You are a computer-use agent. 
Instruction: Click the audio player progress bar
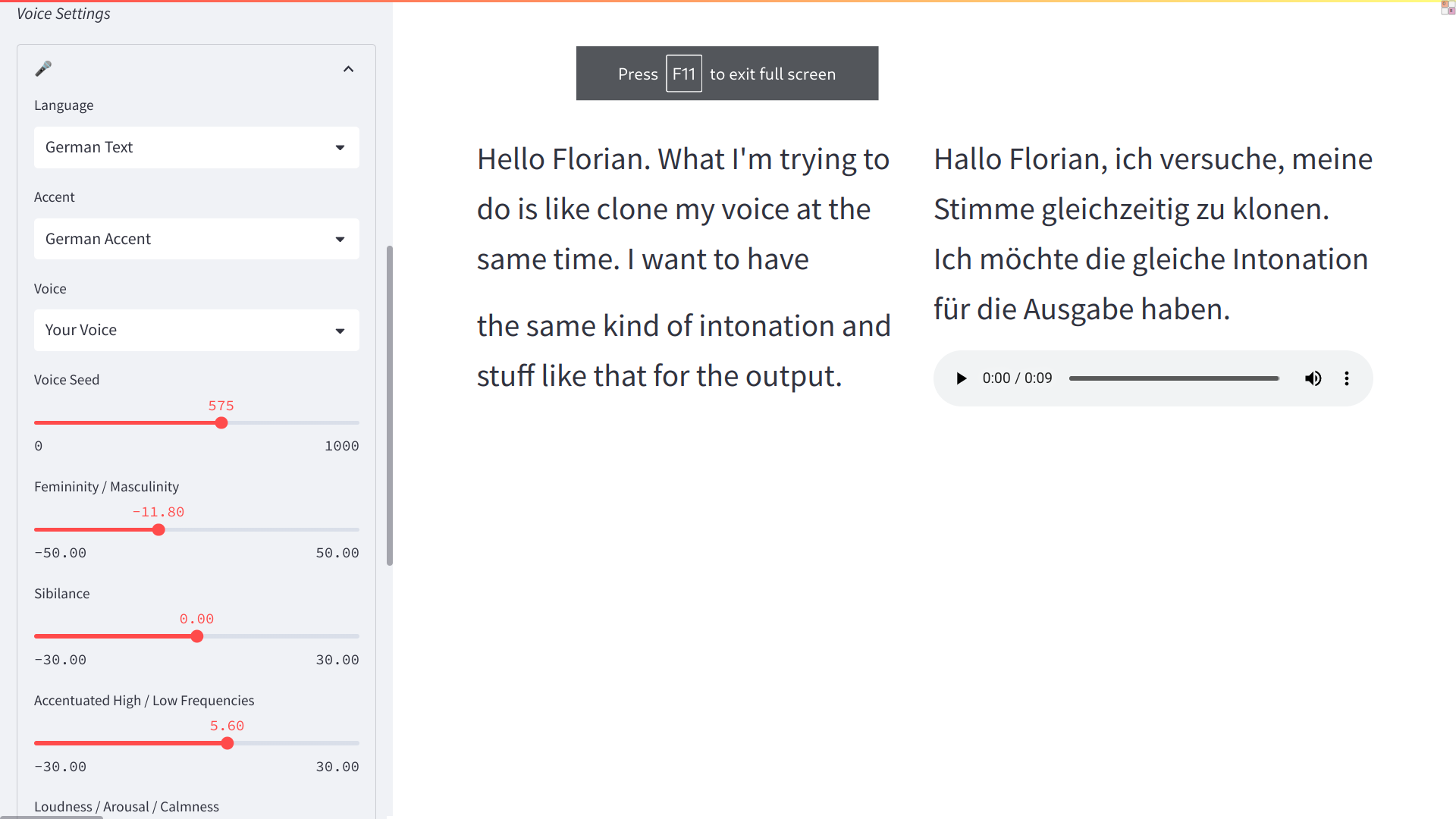point(1174,378)
